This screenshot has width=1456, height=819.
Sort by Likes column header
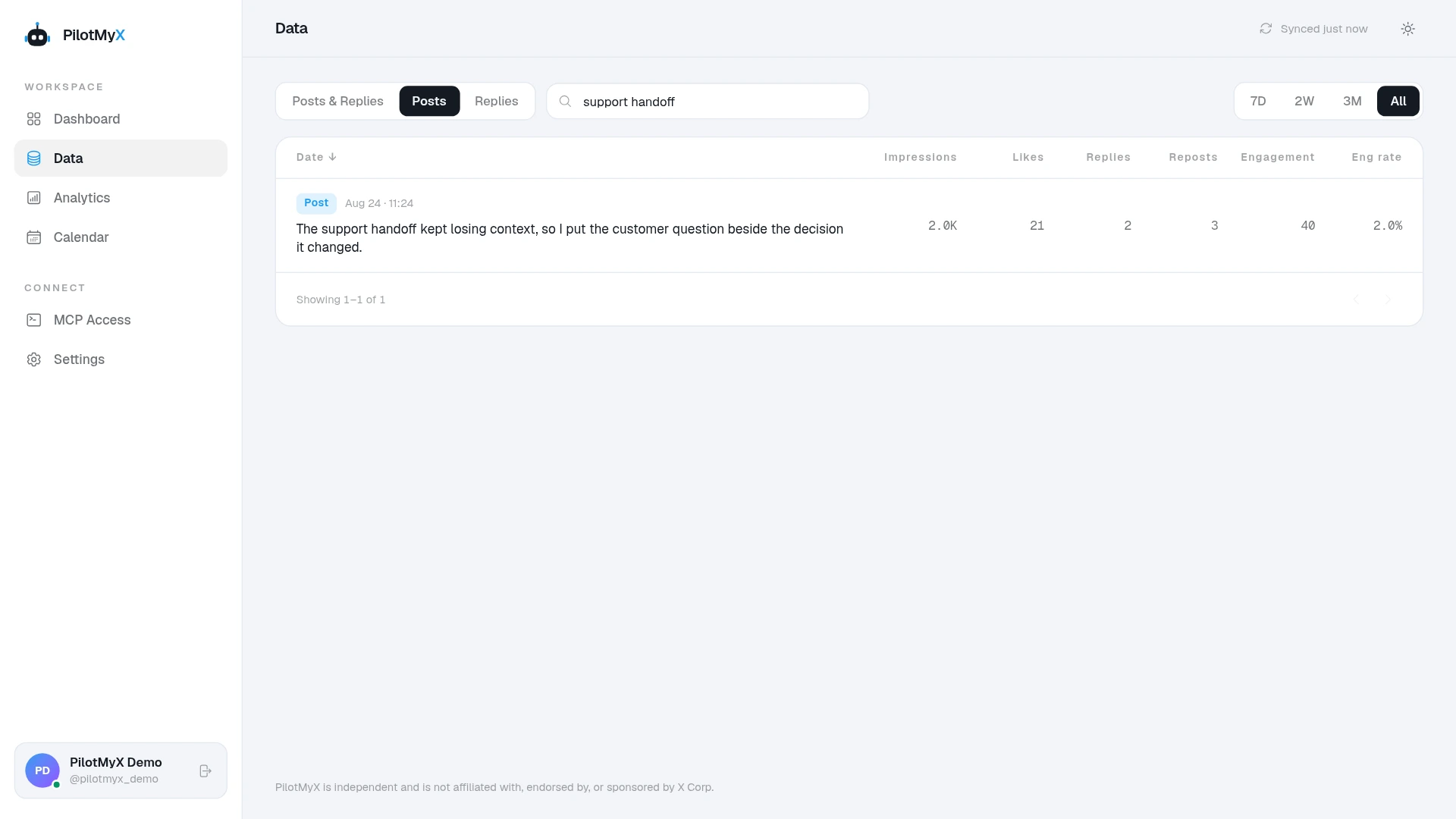tap(1028, 157)
